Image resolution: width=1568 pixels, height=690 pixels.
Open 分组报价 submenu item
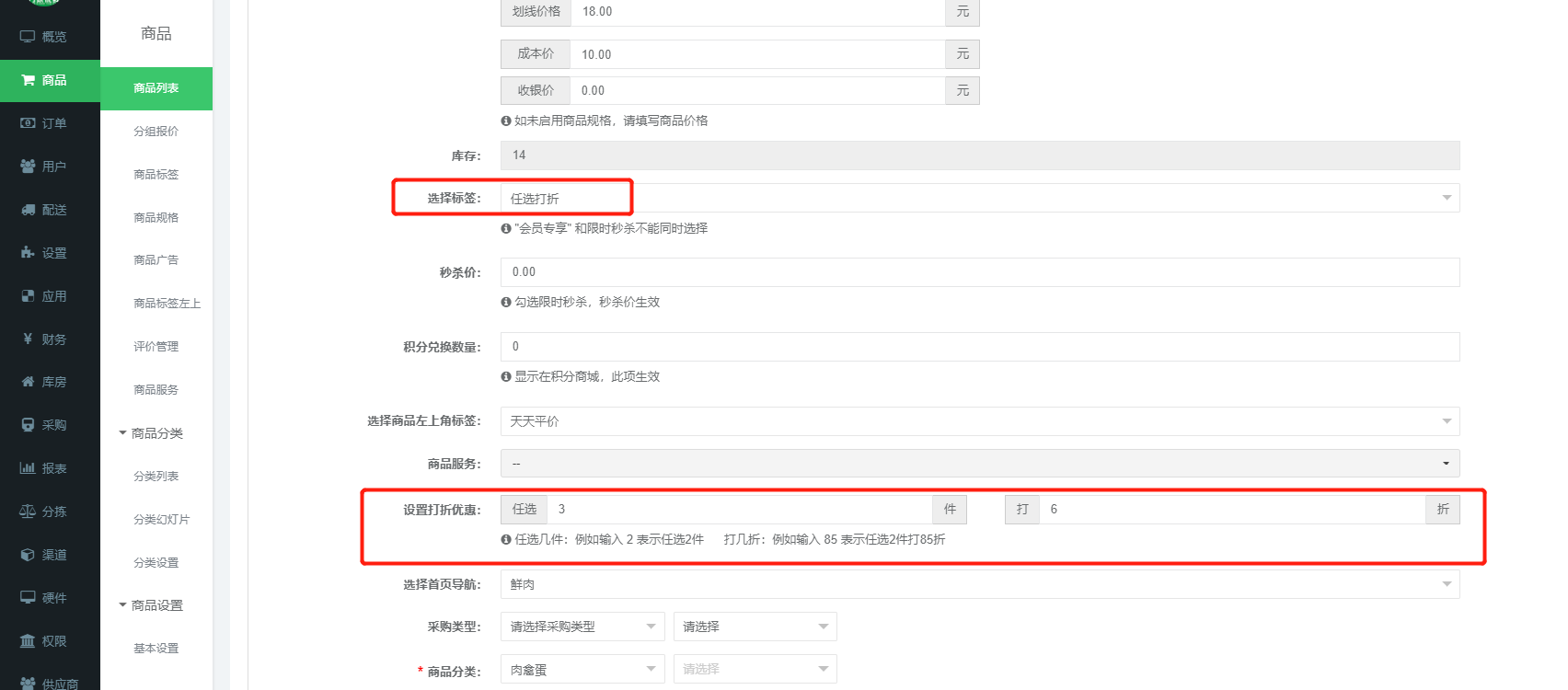coord(156,132)
